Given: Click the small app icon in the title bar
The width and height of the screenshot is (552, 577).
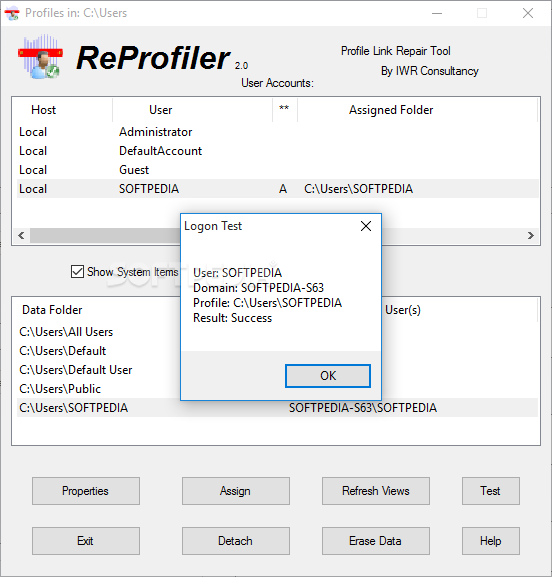Looking at the screenshot, I should pos(12,13).
